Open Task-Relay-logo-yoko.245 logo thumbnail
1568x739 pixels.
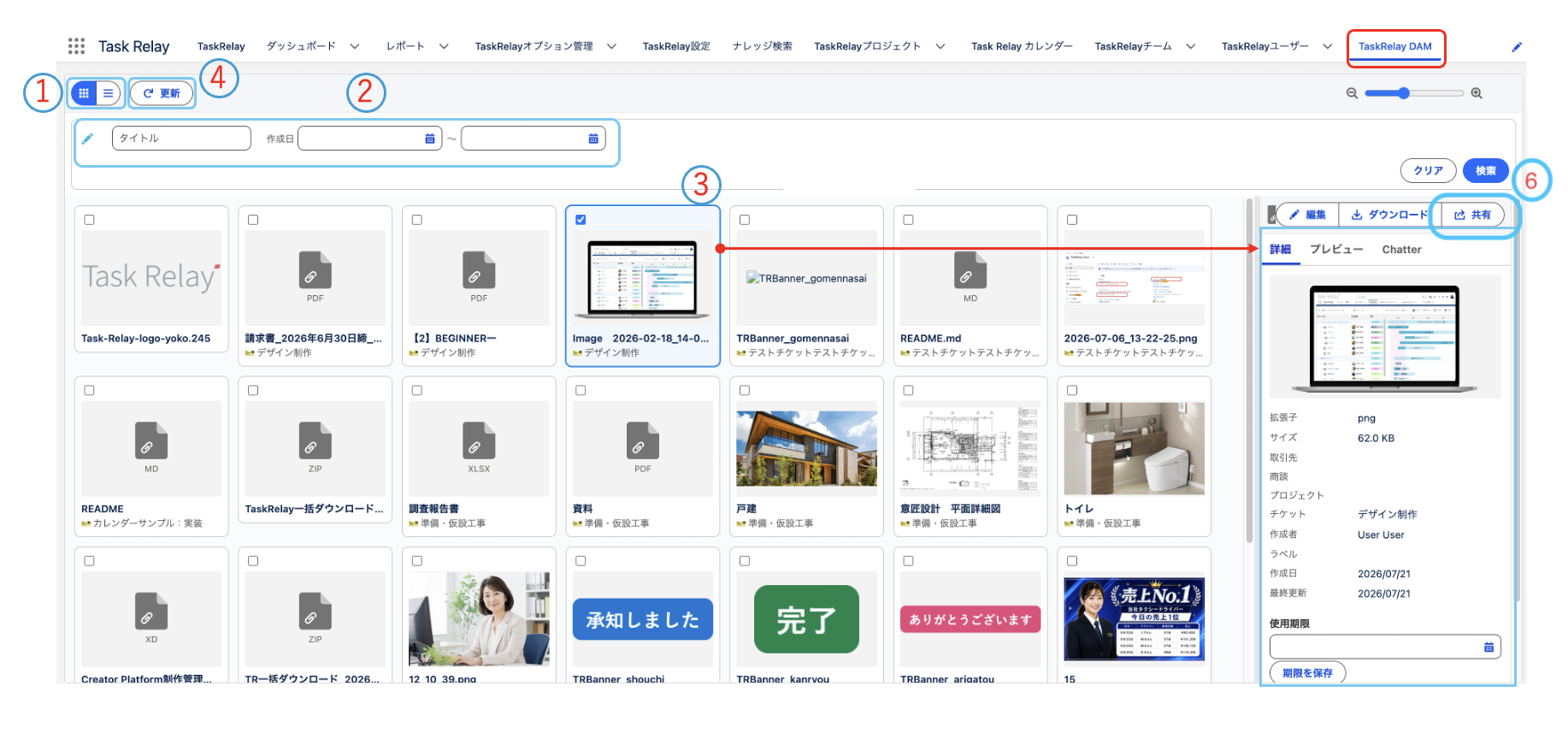[151, 277]
